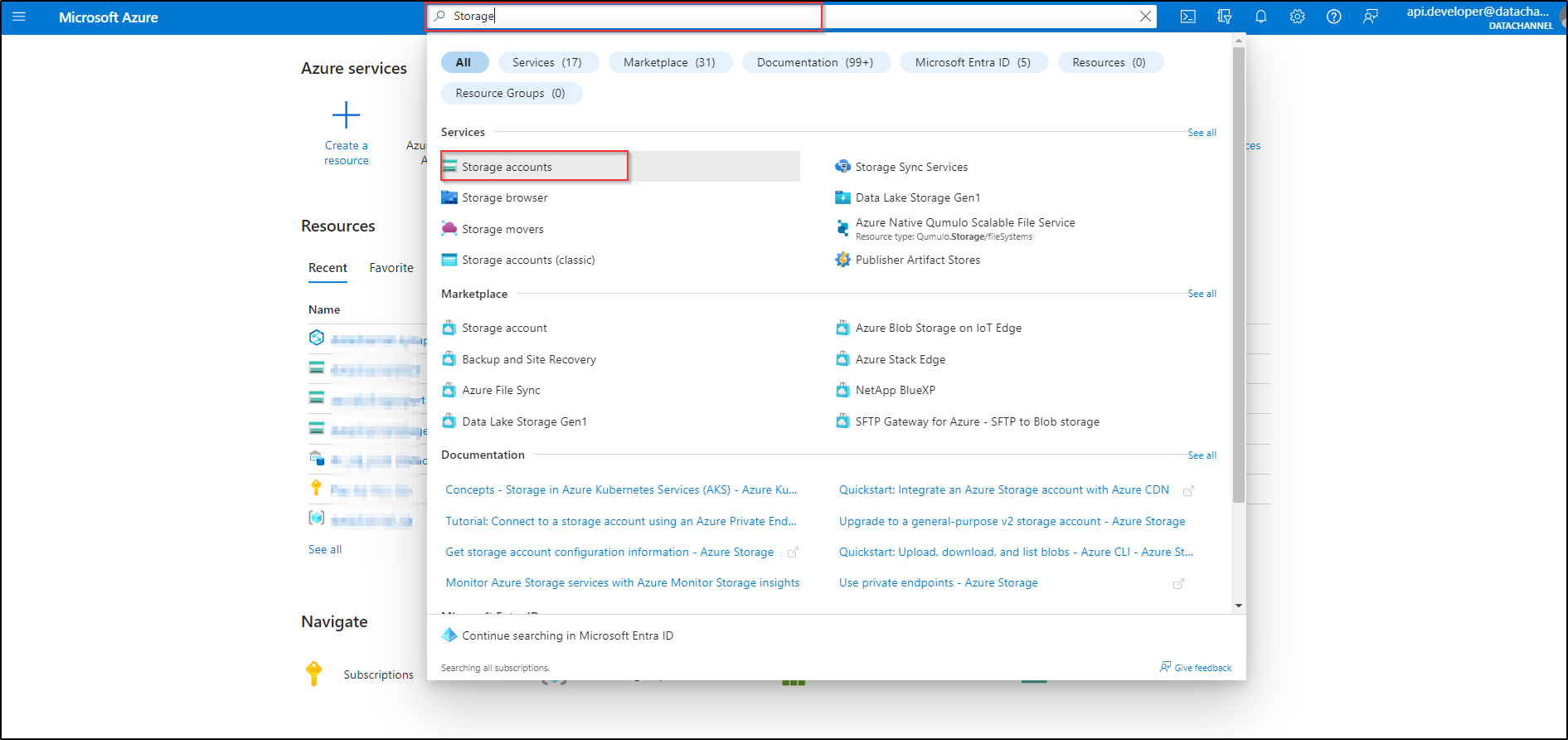Viewport: 1568px width, 740px height.
Task: Open api.developer account menu
Action: (x=1479, y=17)
